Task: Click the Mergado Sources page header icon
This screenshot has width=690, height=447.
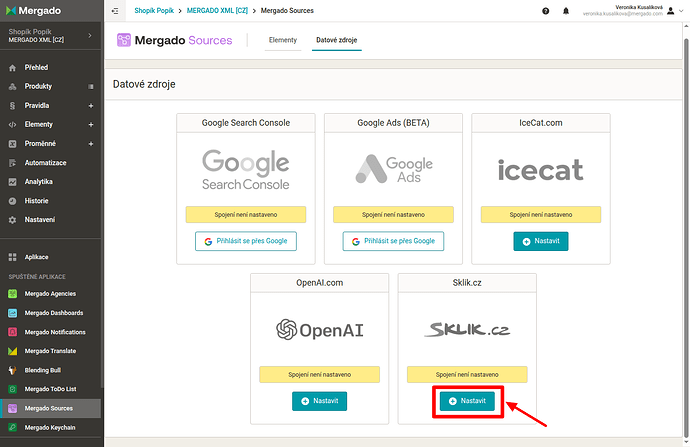Action: 124,40
